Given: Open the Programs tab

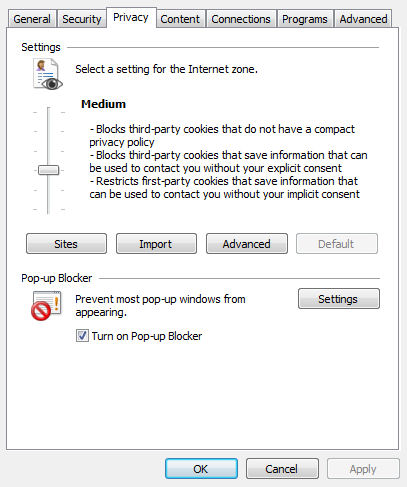Looking at the screenshot, I should point(305,19).
